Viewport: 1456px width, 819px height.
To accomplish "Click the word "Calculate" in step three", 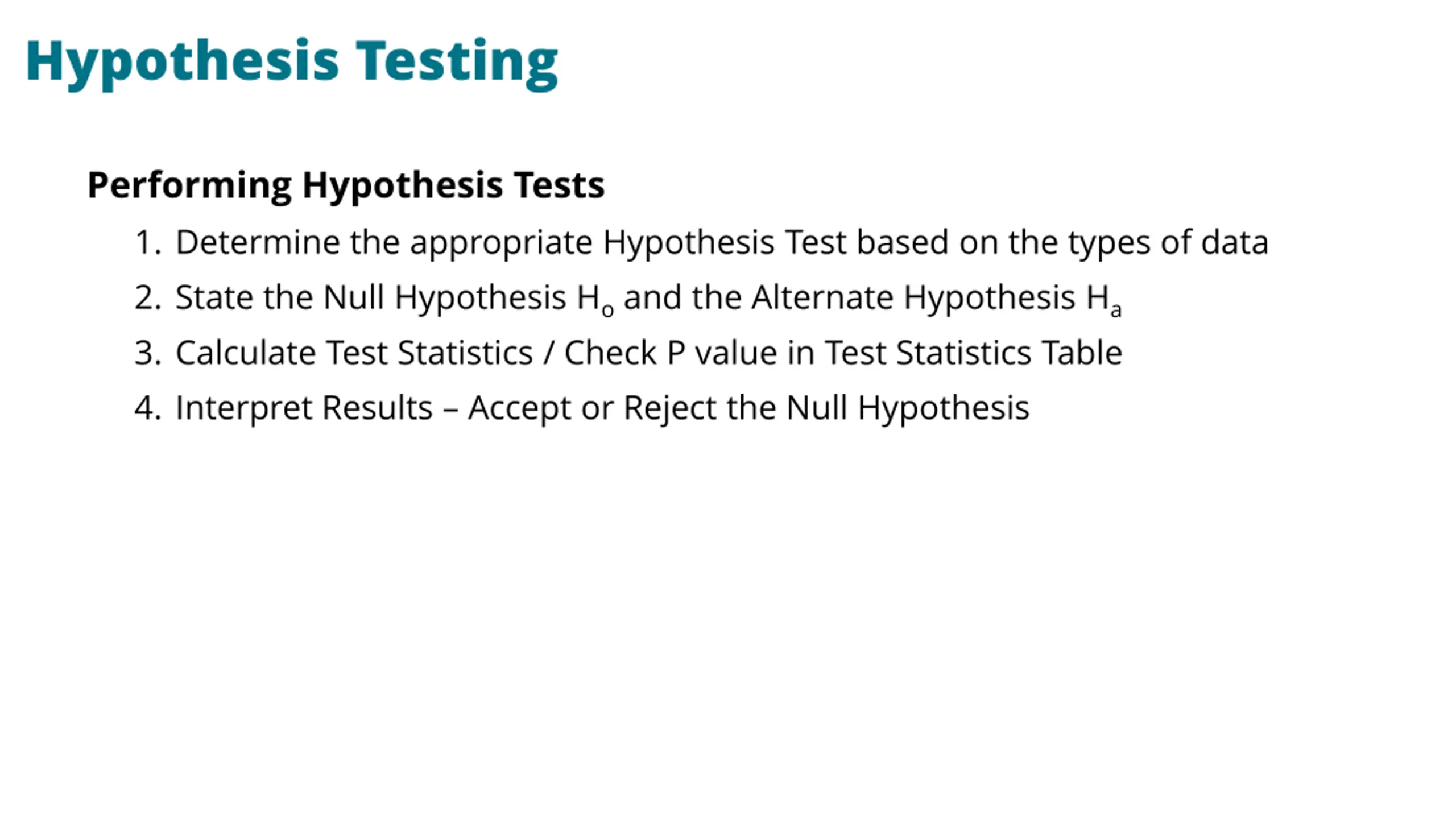I will 245,353.
